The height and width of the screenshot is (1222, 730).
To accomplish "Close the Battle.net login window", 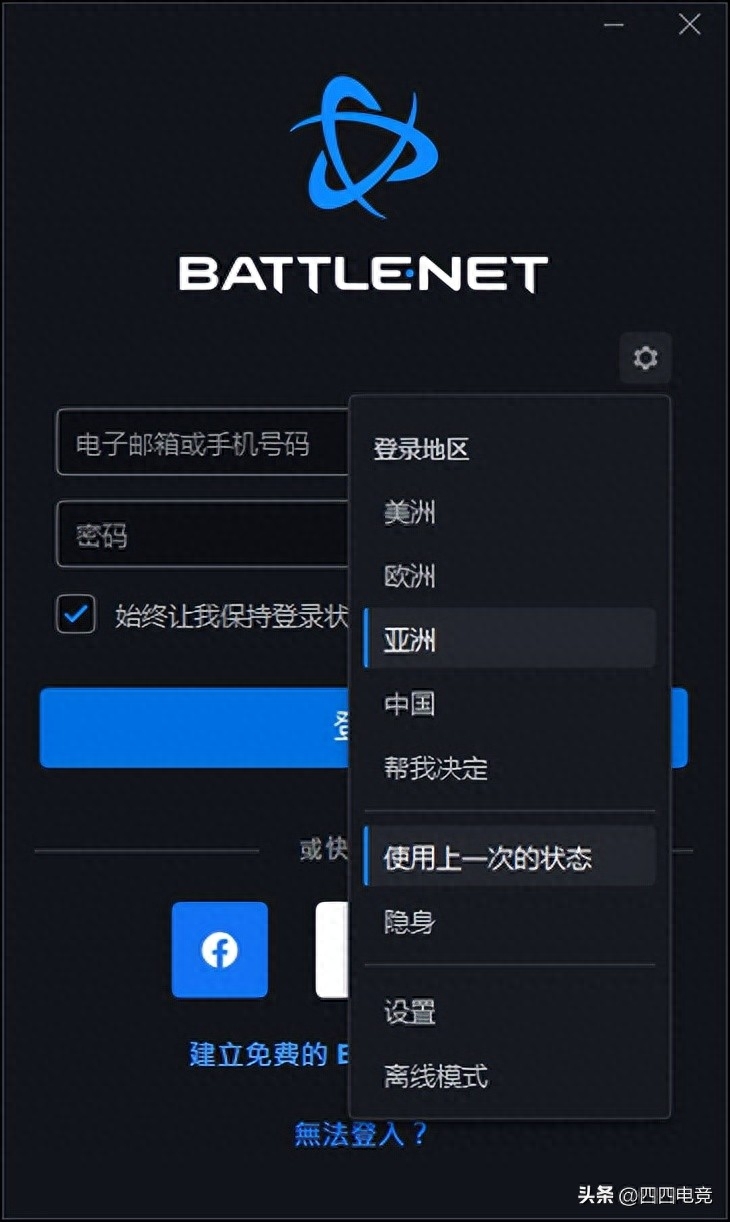I will coord(689,25).
